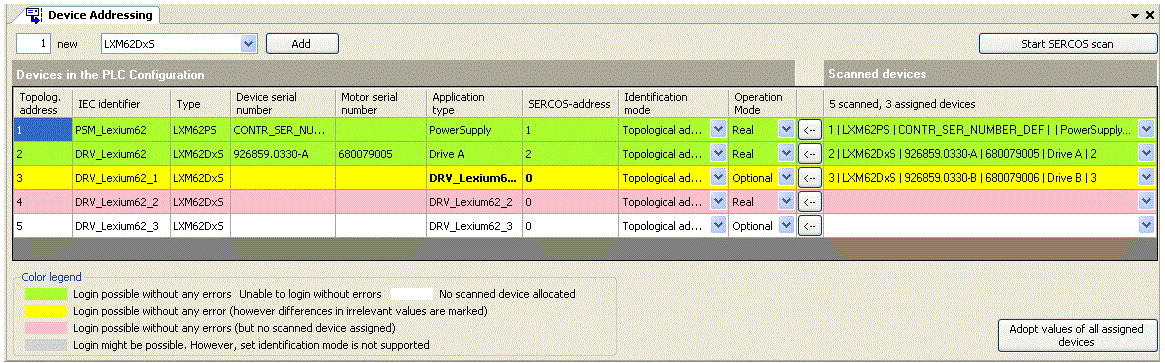Click assign arrow for DRV_Lexium62_1 row
The image size is (1165, 363).
click(810, 178)
